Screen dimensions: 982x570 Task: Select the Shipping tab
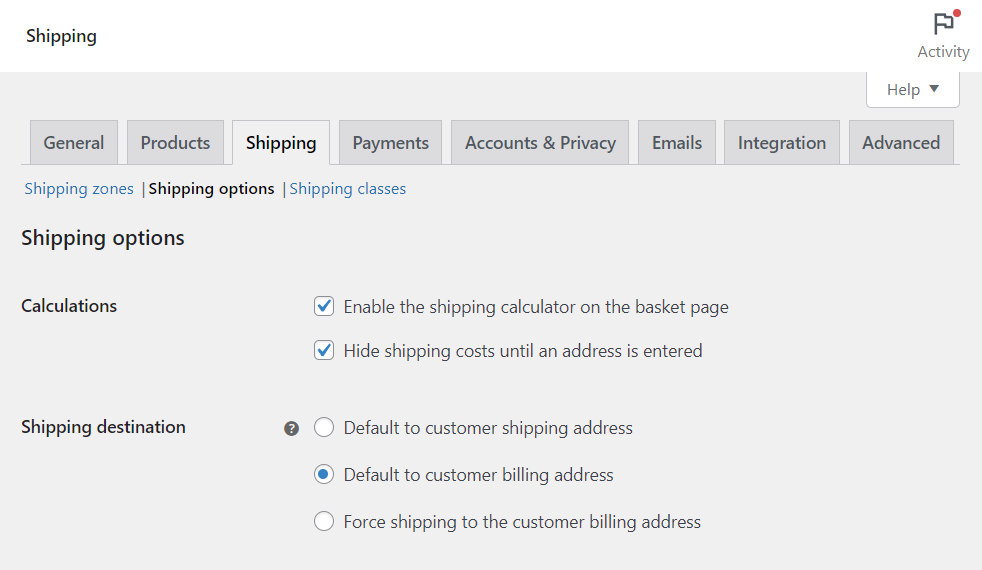click(x=281, y=143)
